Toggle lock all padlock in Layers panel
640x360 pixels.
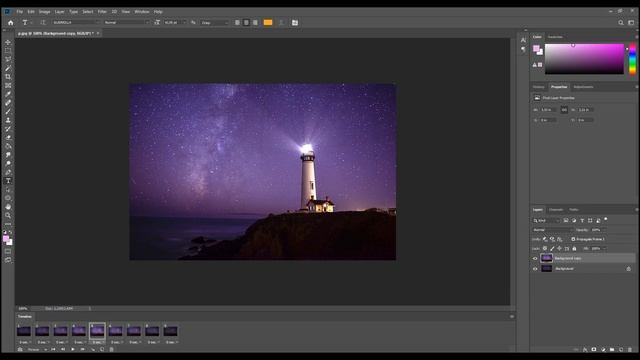(x=574, y=249)
